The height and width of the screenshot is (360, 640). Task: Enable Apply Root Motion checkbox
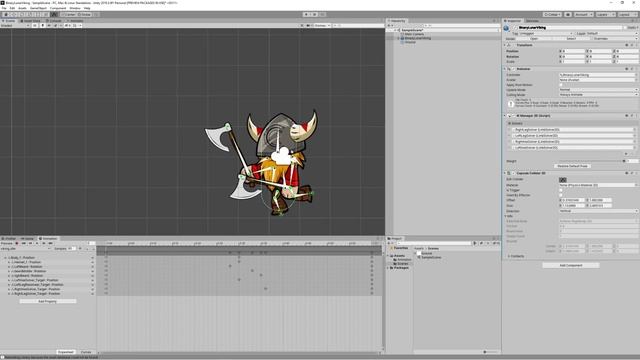tap(561, 85)
